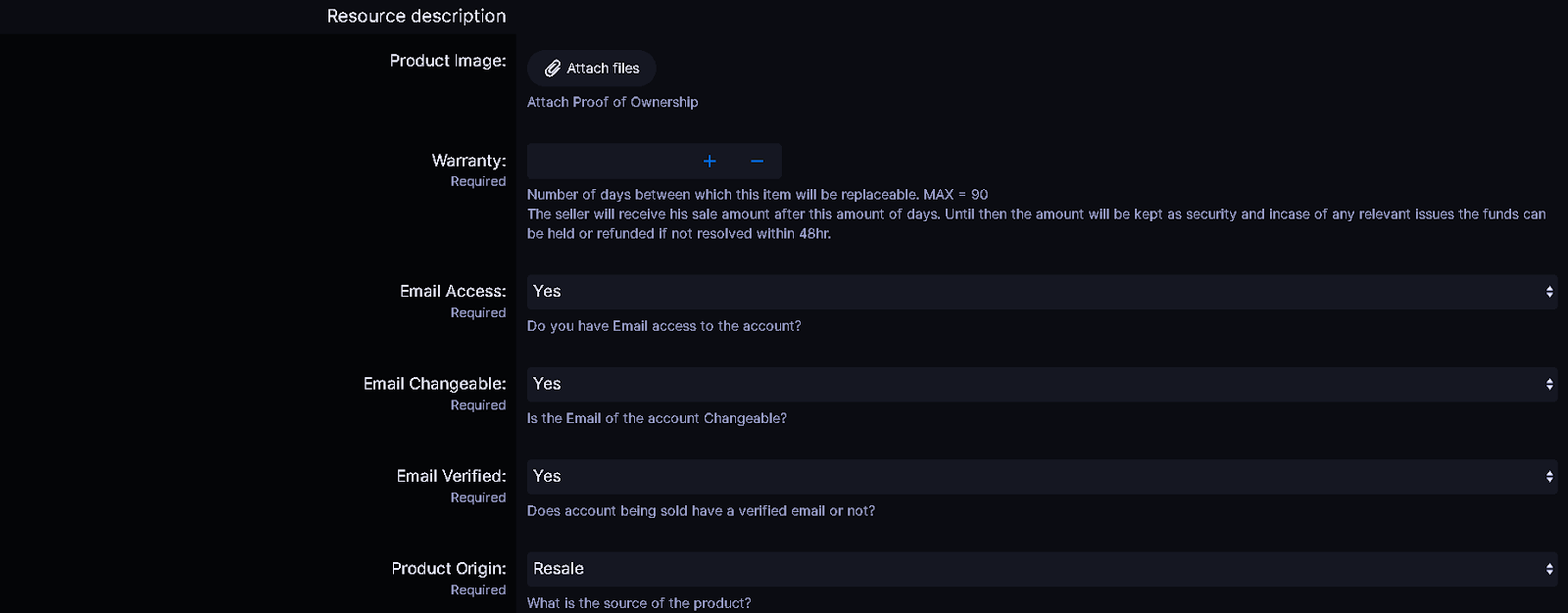Open the Email Access Yes dropdown

click(x=1029, y=292)
